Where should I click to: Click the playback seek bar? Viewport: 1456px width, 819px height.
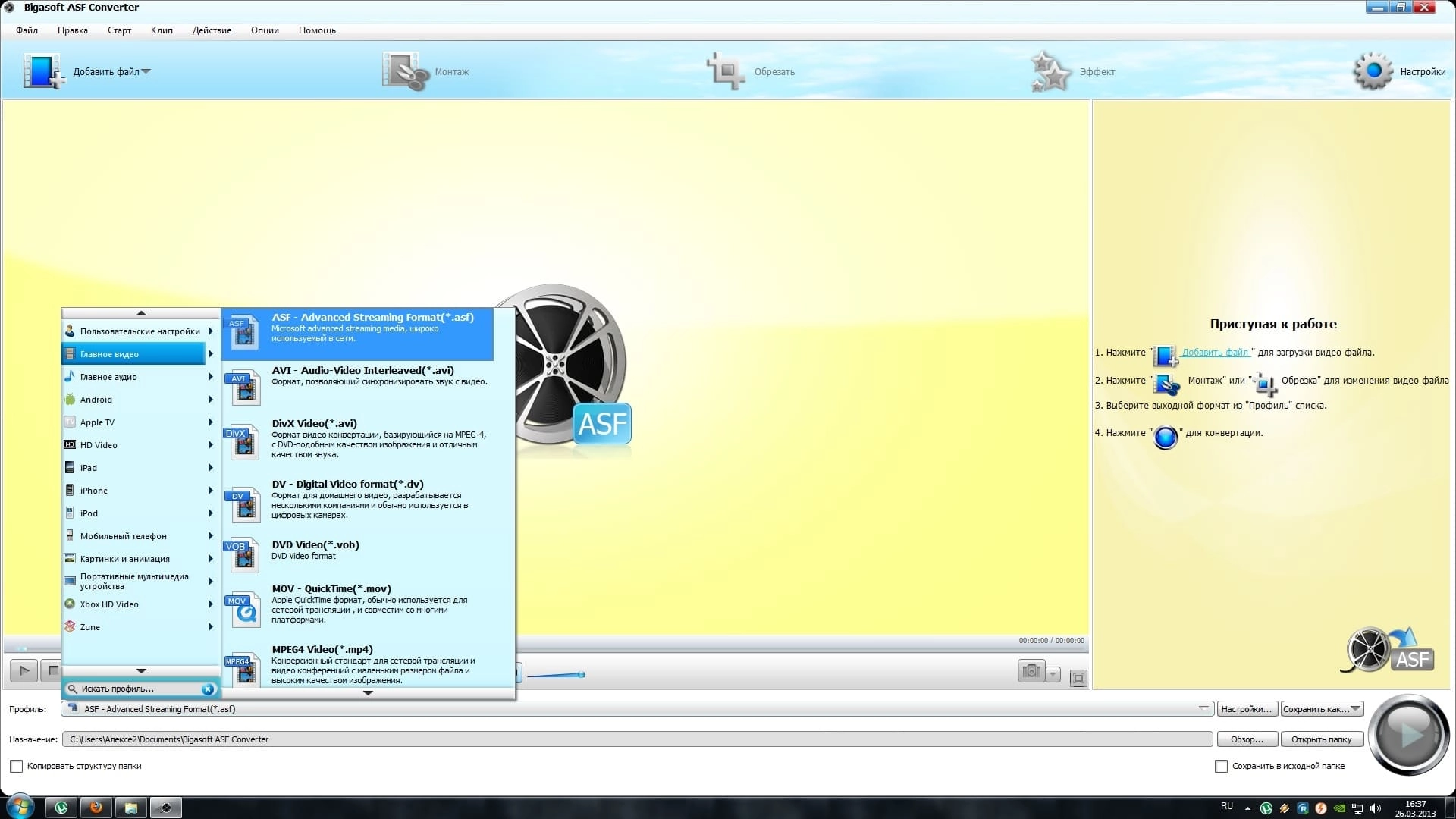click(544, 648)
